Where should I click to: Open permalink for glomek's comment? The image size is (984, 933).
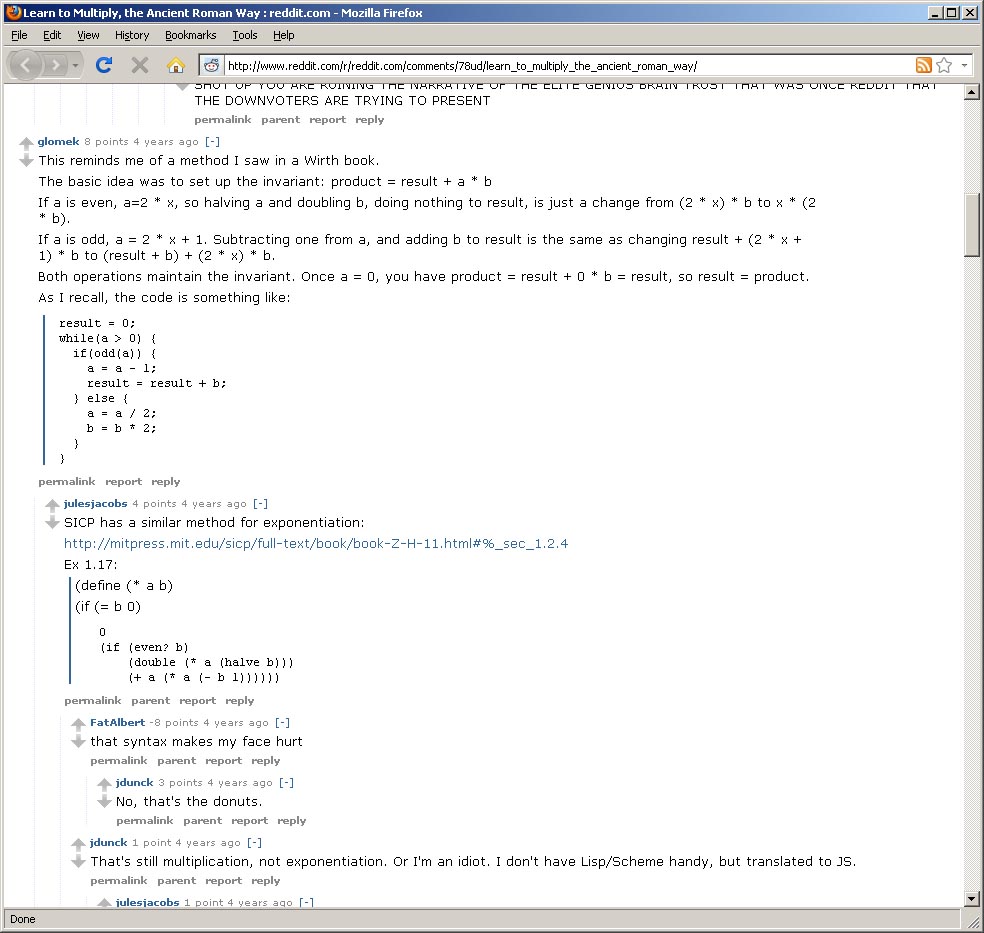click(67, 482)
